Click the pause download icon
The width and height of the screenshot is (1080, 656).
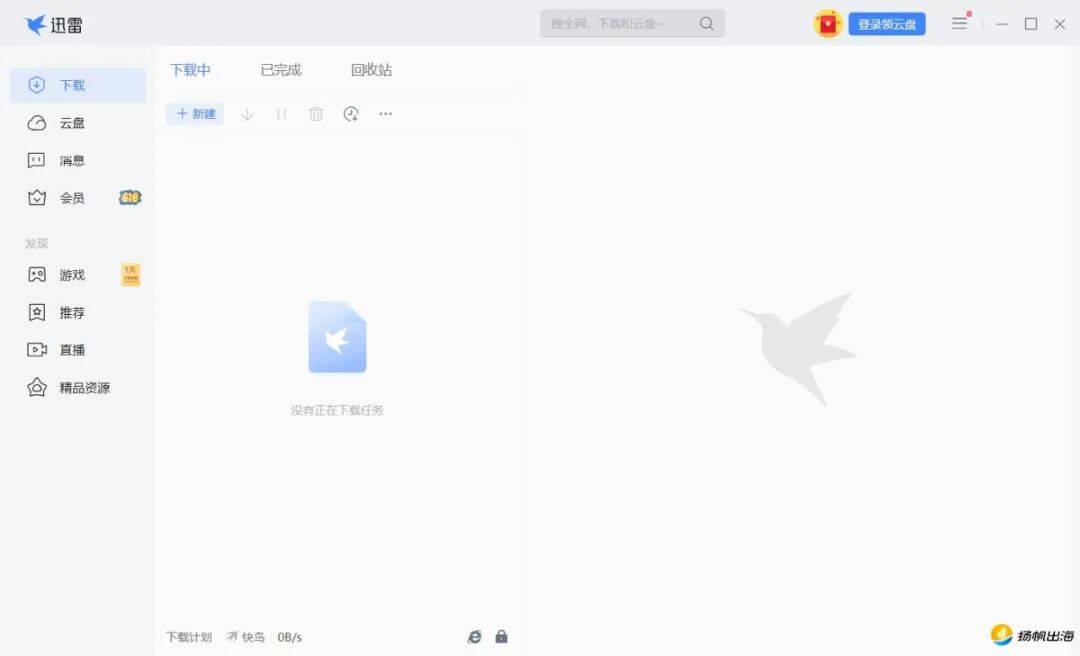[282, 114]
